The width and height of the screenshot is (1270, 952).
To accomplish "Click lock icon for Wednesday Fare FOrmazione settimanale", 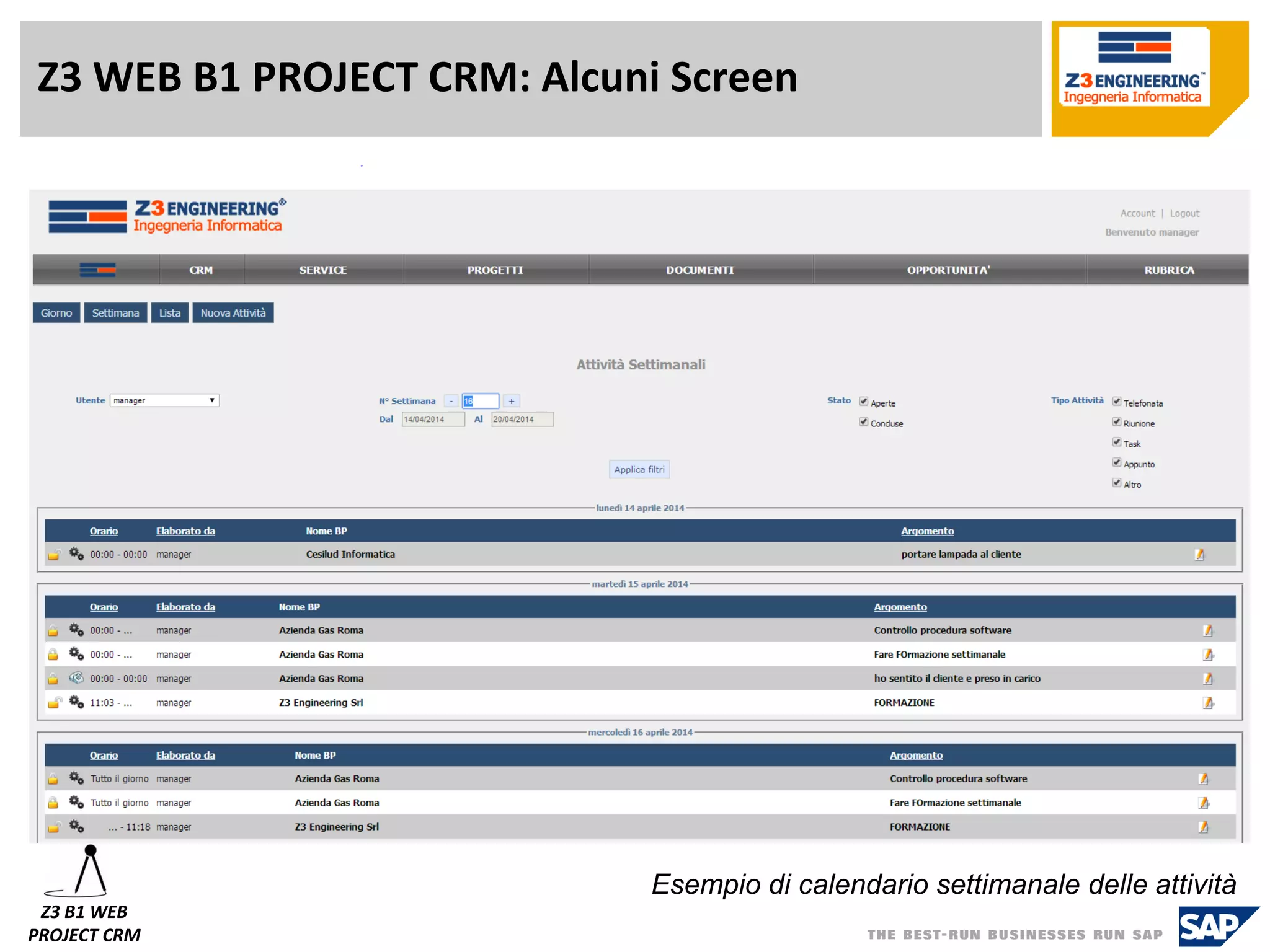I will coord(53,803).
